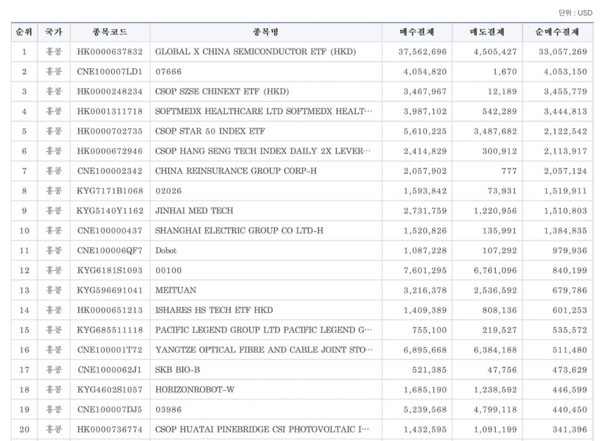Select CHINA REINSURANCE GROUP CORP-H
The image size is (600, 441).
tap(236, 171)
